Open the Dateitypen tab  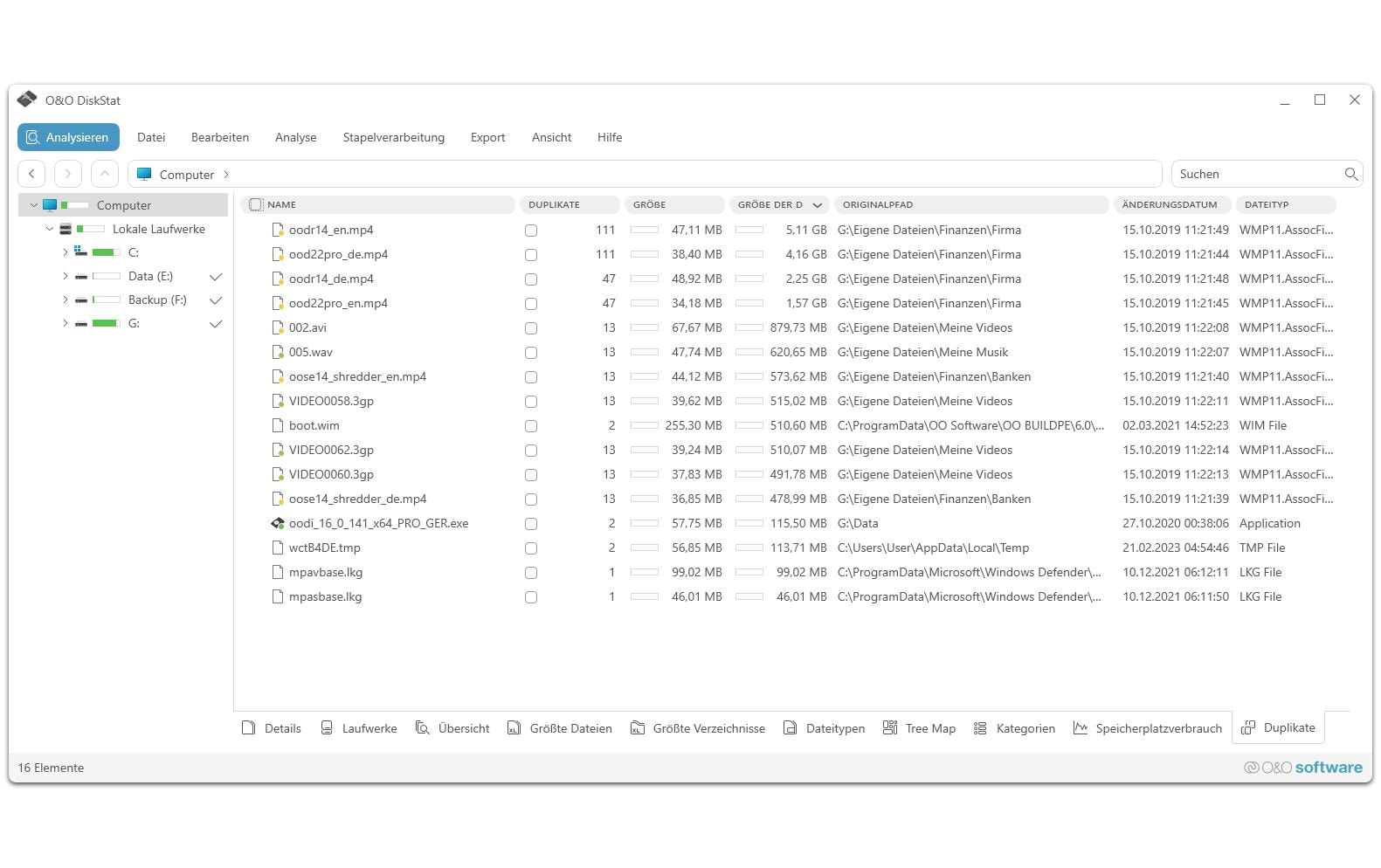(x=825, y=728)
